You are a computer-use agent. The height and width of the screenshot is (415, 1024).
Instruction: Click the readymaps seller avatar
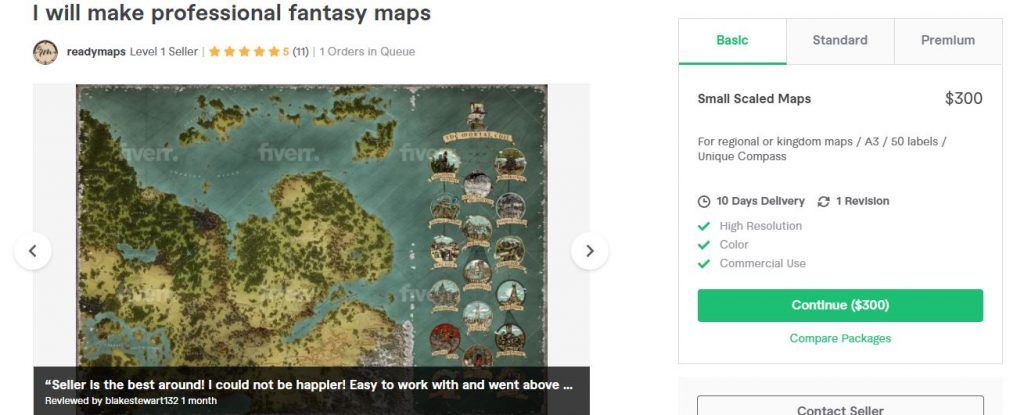45,52
